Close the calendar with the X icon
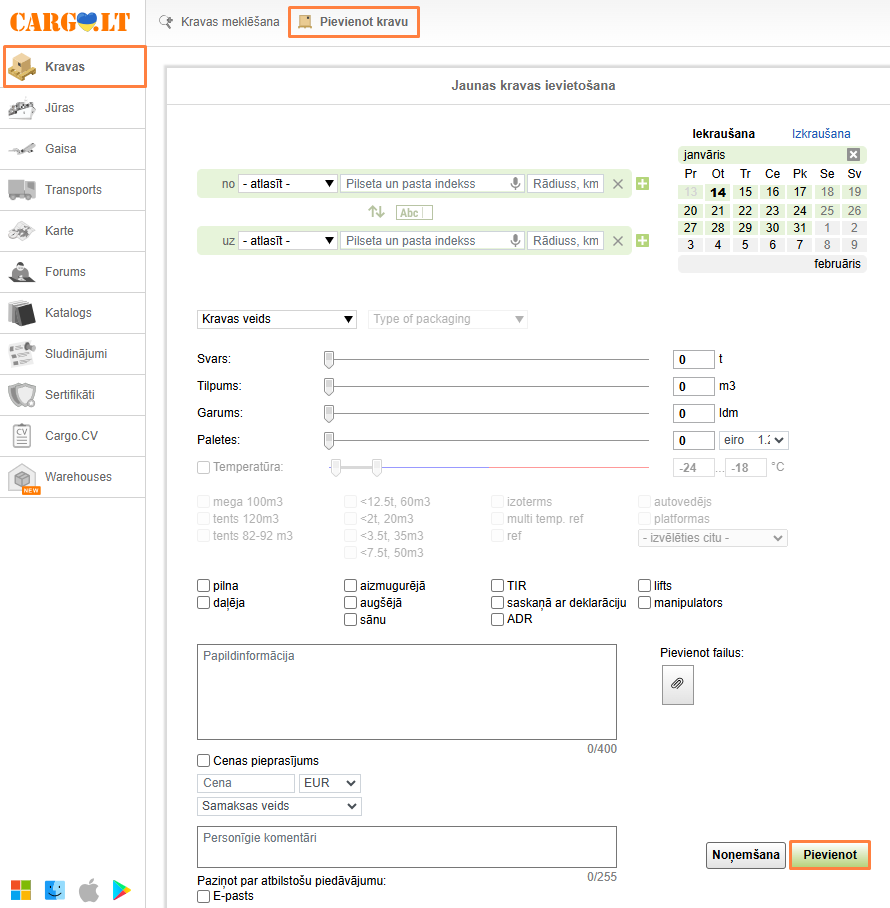The image size is (890, 908). [x=853, y=155]
